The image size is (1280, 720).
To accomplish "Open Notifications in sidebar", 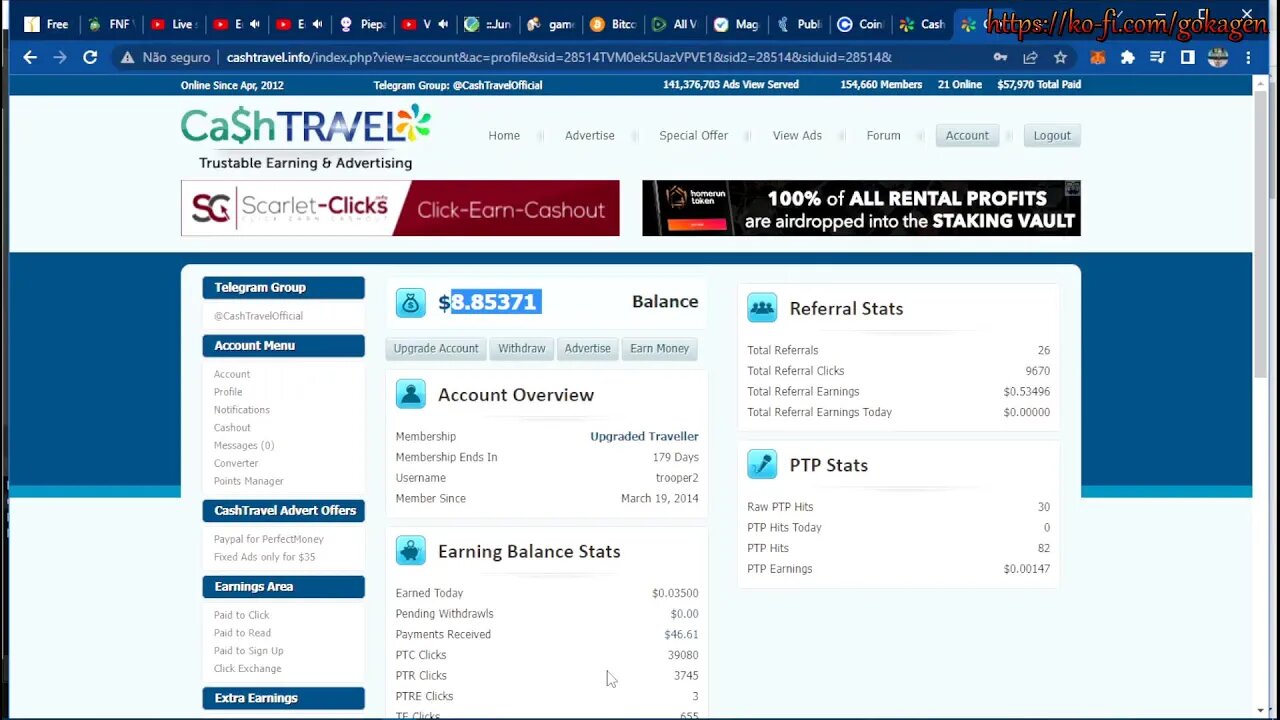I will [x=242, y=410].
